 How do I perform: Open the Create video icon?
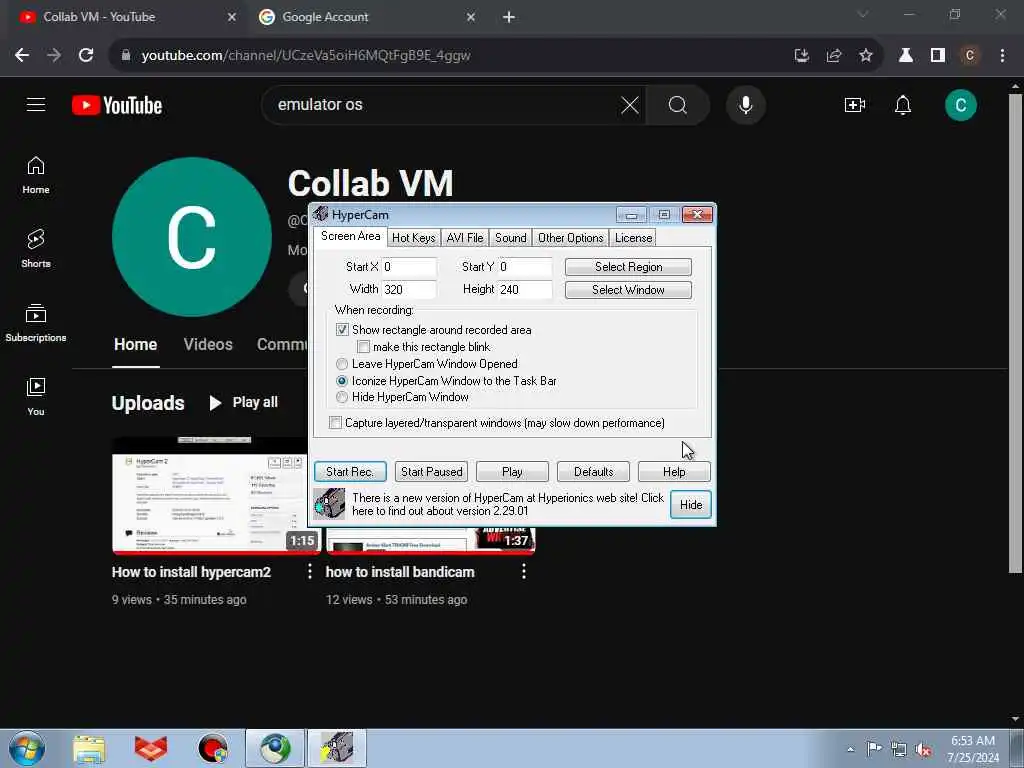855,104
